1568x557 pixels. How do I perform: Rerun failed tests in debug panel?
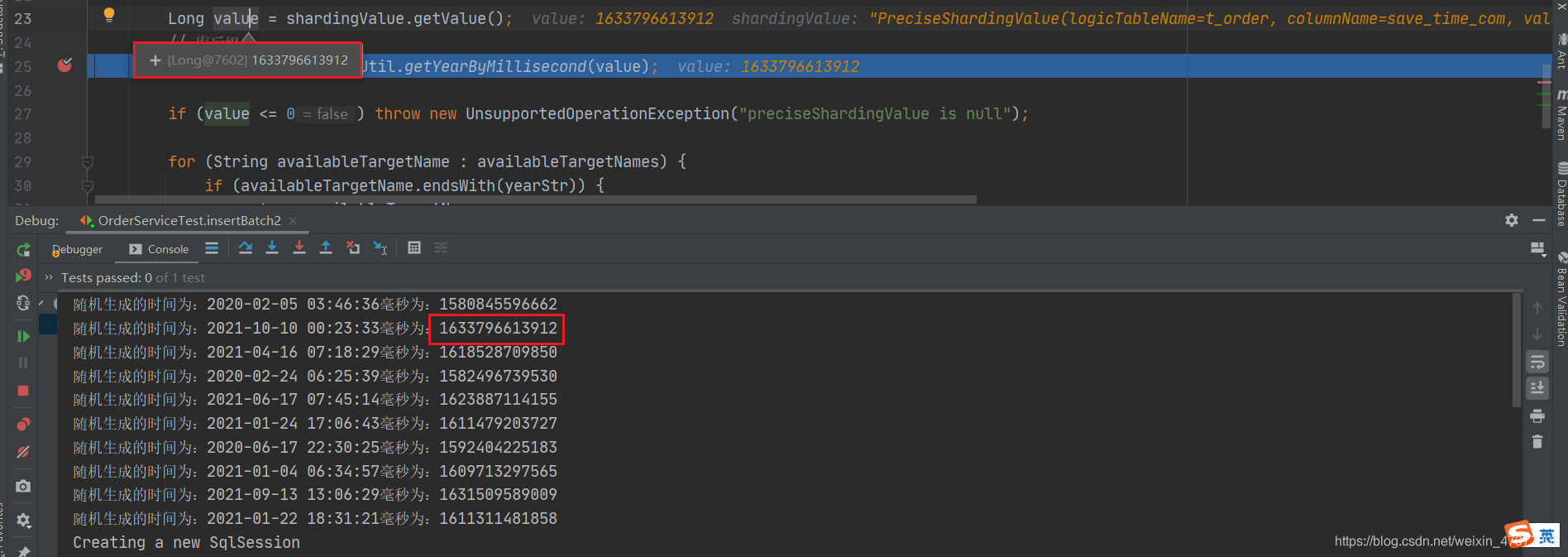click(23, 276)
